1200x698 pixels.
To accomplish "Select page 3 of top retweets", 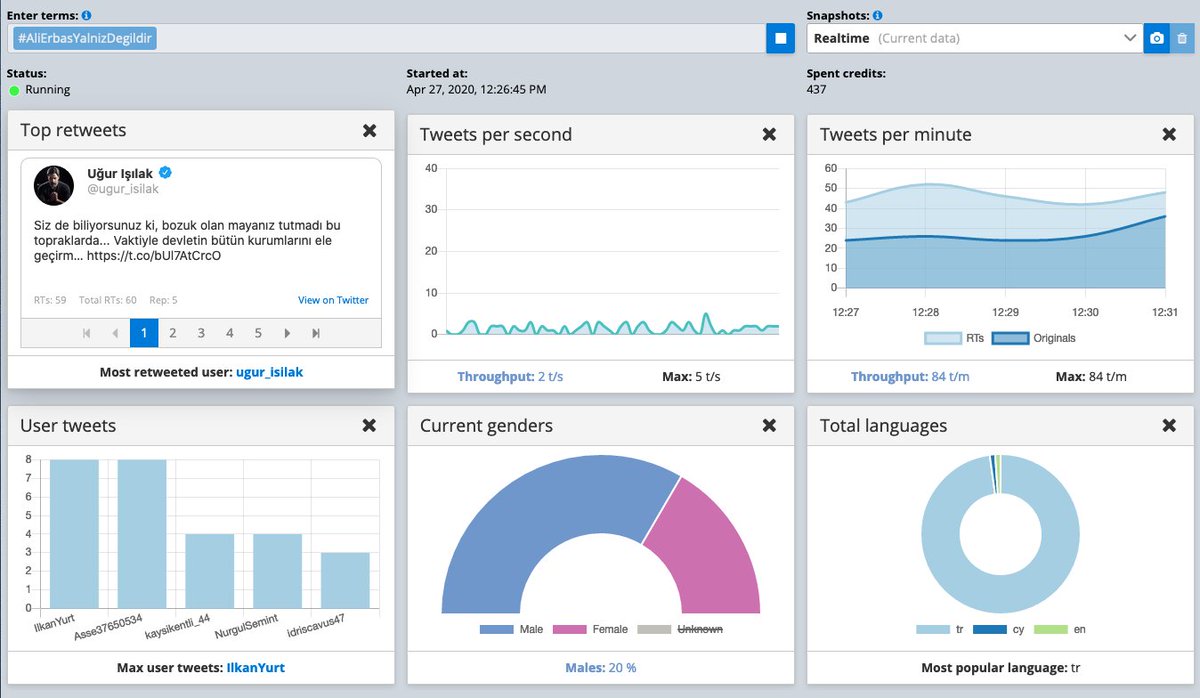I will [201, 333].
